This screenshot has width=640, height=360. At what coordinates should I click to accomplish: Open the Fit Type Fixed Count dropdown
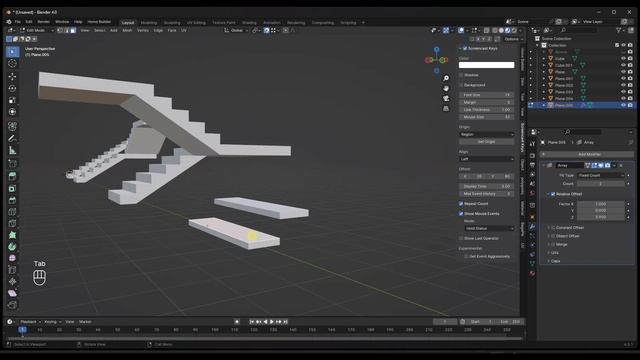tap(601, 176)
